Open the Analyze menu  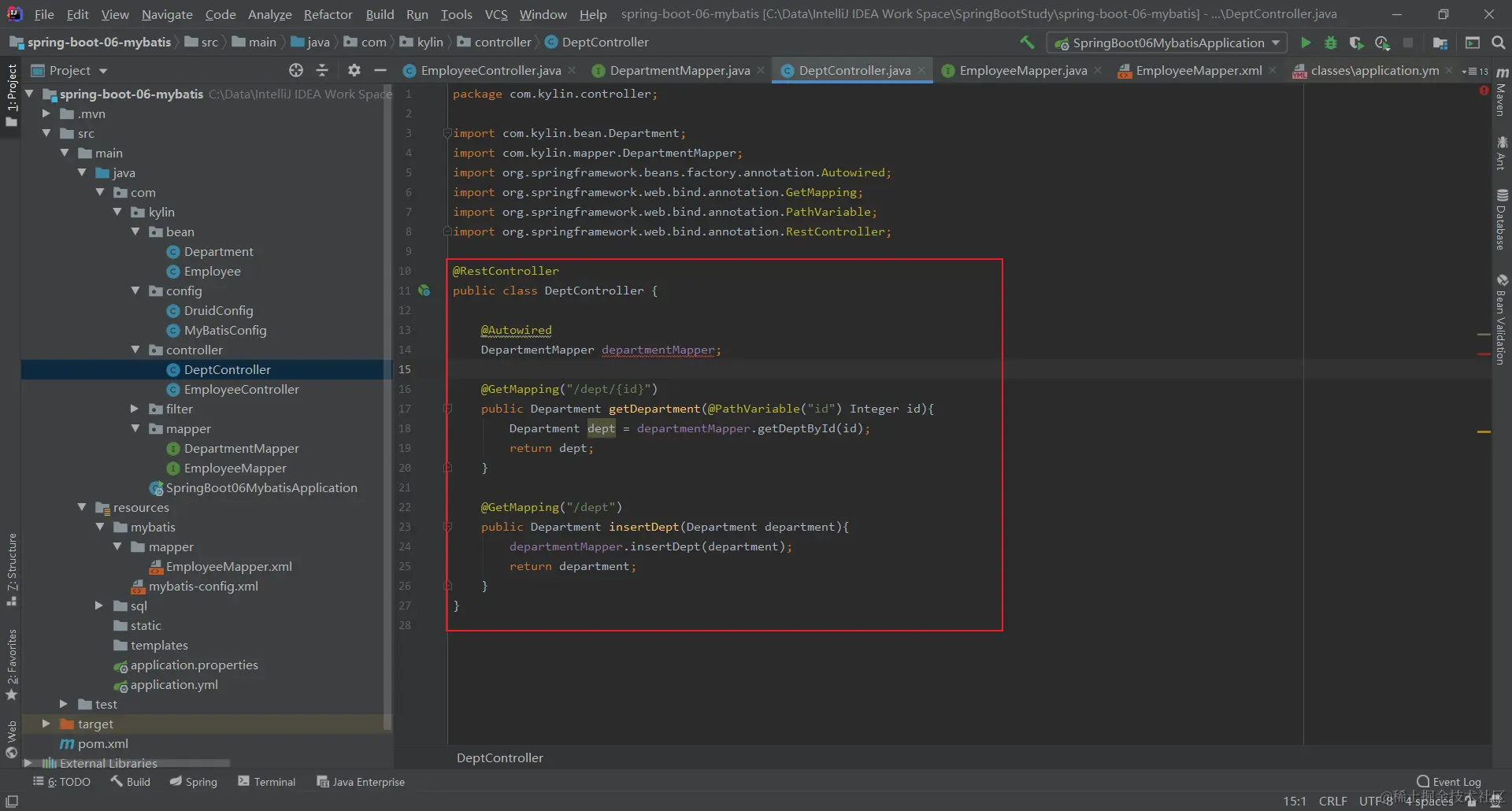click(270, 14)
